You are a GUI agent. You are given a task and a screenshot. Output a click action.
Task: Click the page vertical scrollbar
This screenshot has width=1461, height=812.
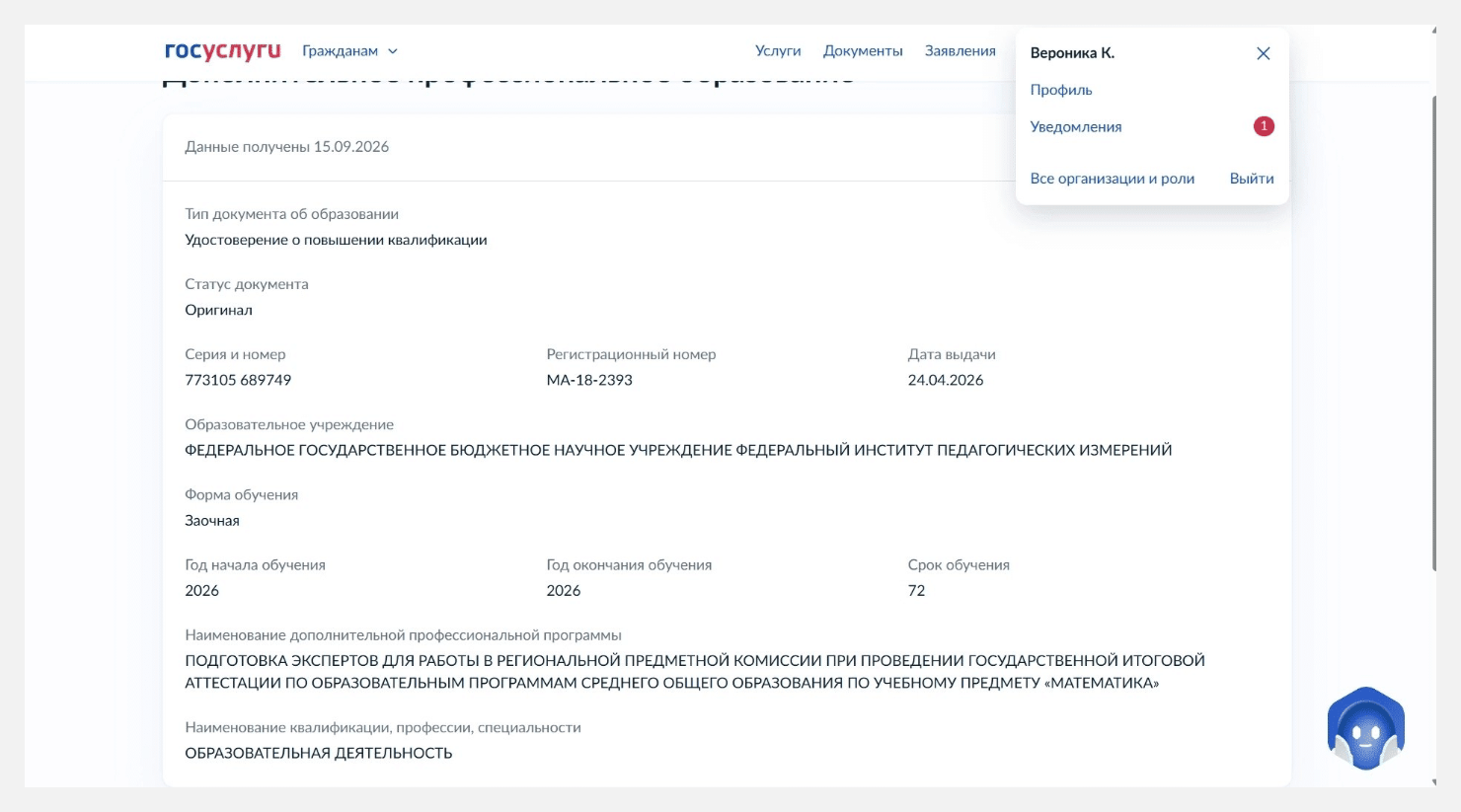tap(1434, 332)
